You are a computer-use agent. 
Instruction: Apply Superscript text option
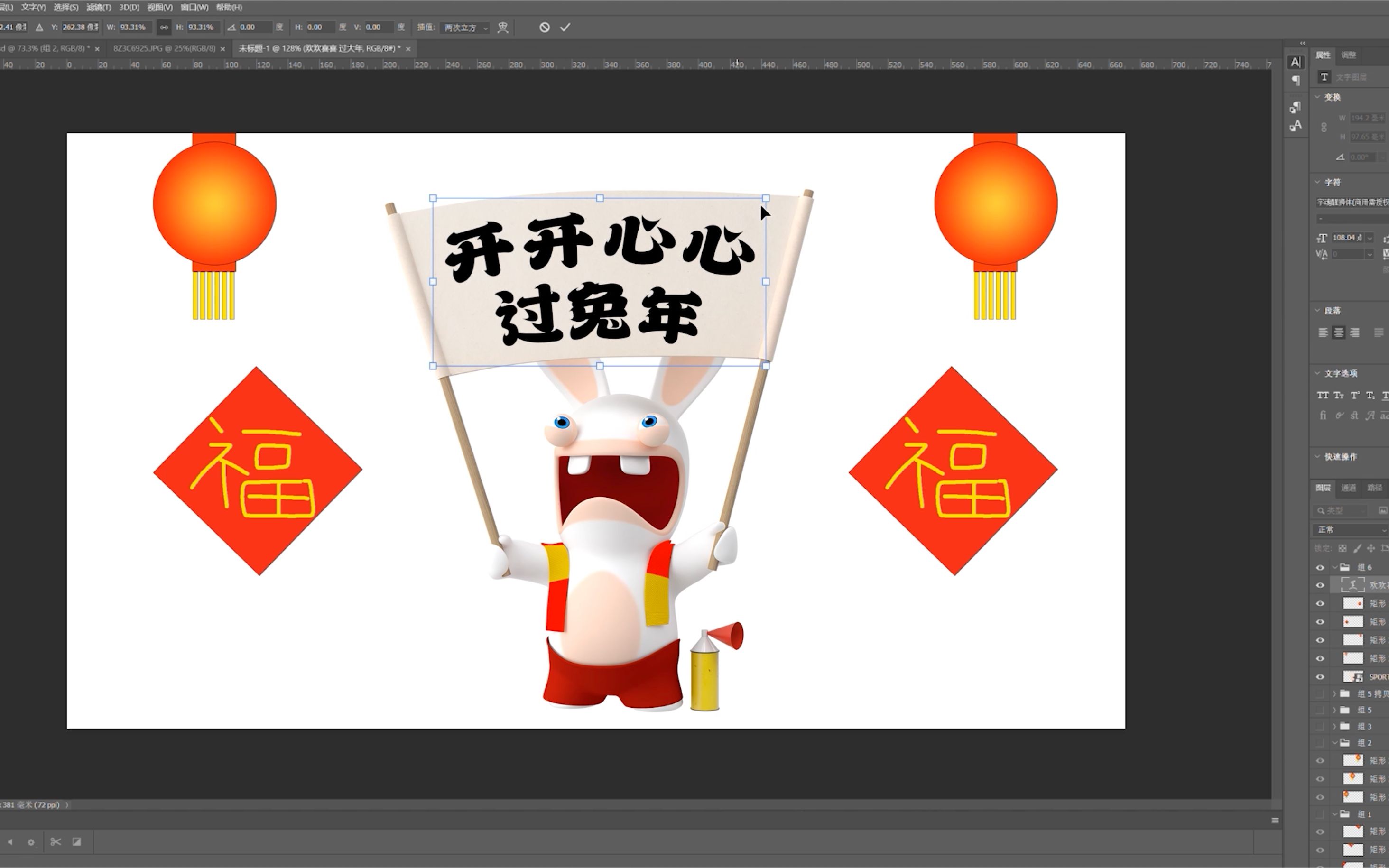tap(1354, 395)
